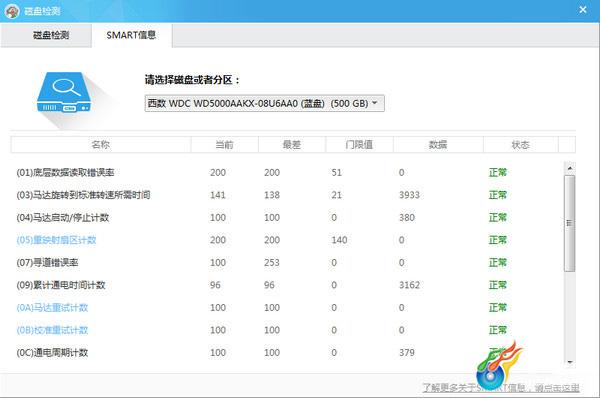Sort by the 当前 column header

[224, 145]
